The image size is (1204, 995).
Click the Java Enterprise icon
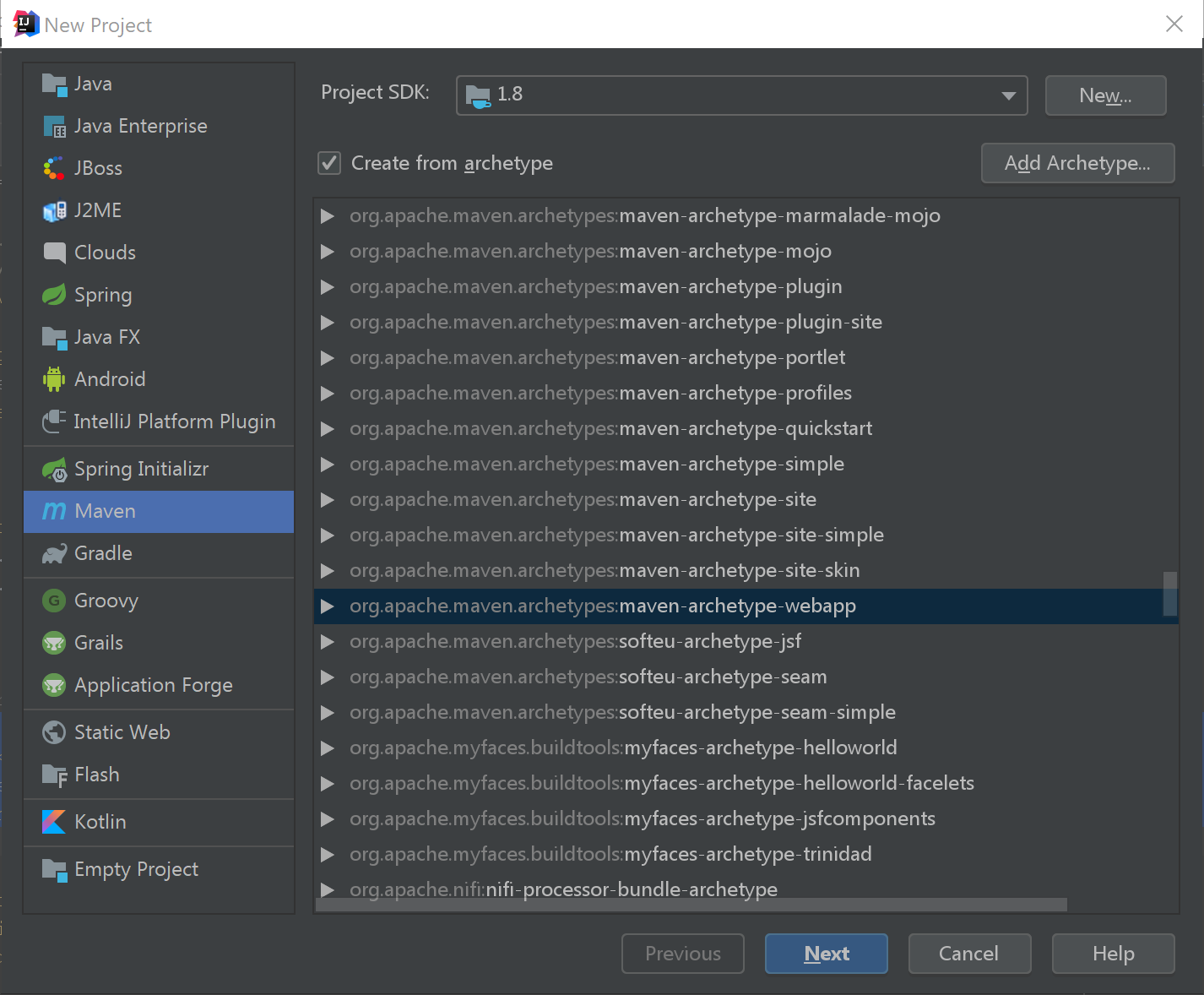tap(54, 126)
